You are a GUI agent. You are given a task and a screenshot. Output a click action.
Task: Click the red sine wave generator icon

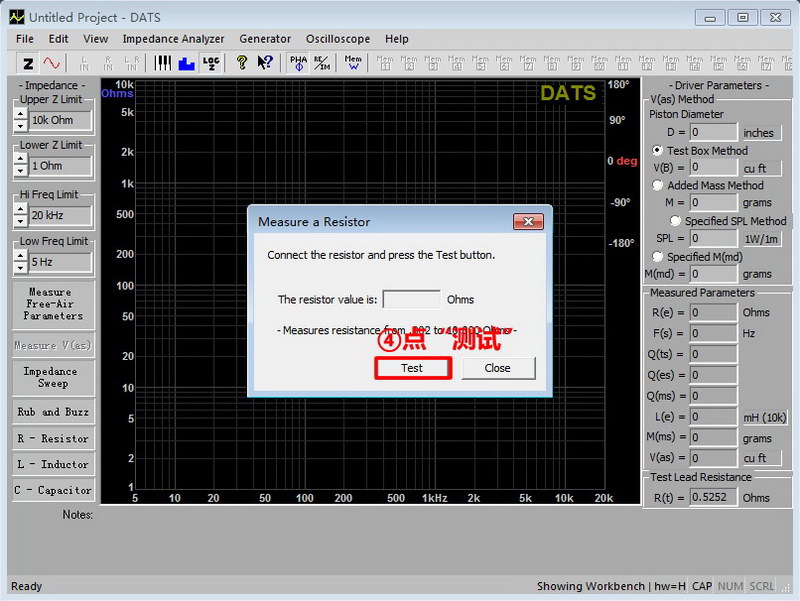[51, 63]
